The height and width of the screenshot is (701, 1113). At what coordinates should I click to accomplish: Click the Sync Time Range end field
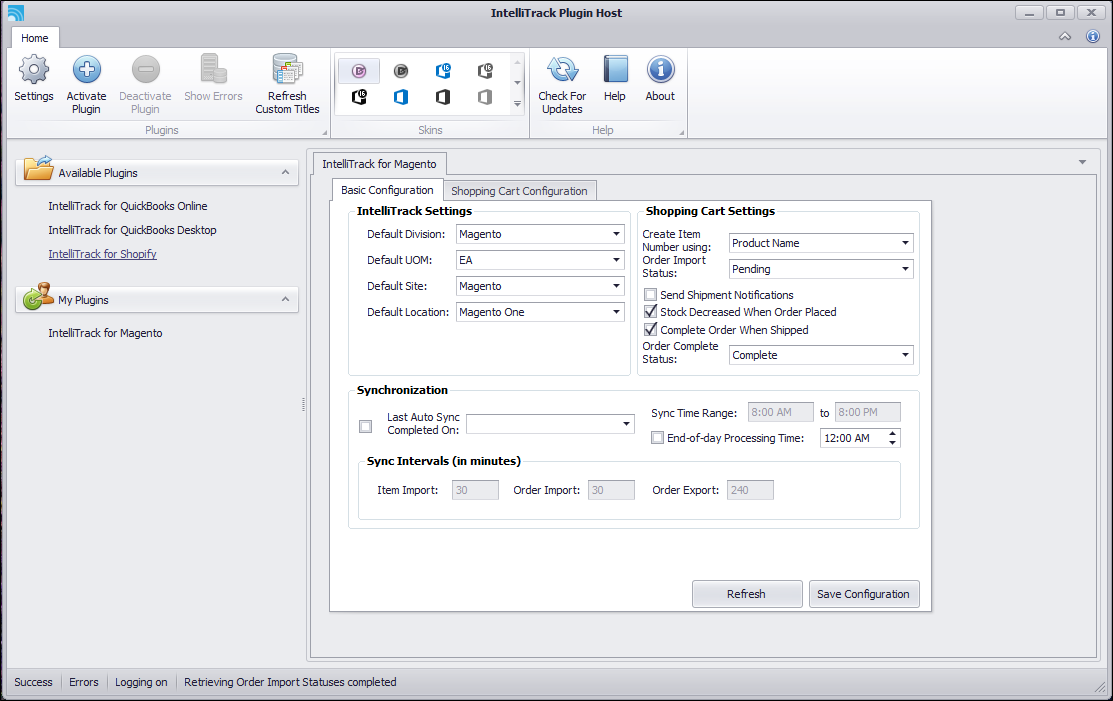tap(867, 412)
